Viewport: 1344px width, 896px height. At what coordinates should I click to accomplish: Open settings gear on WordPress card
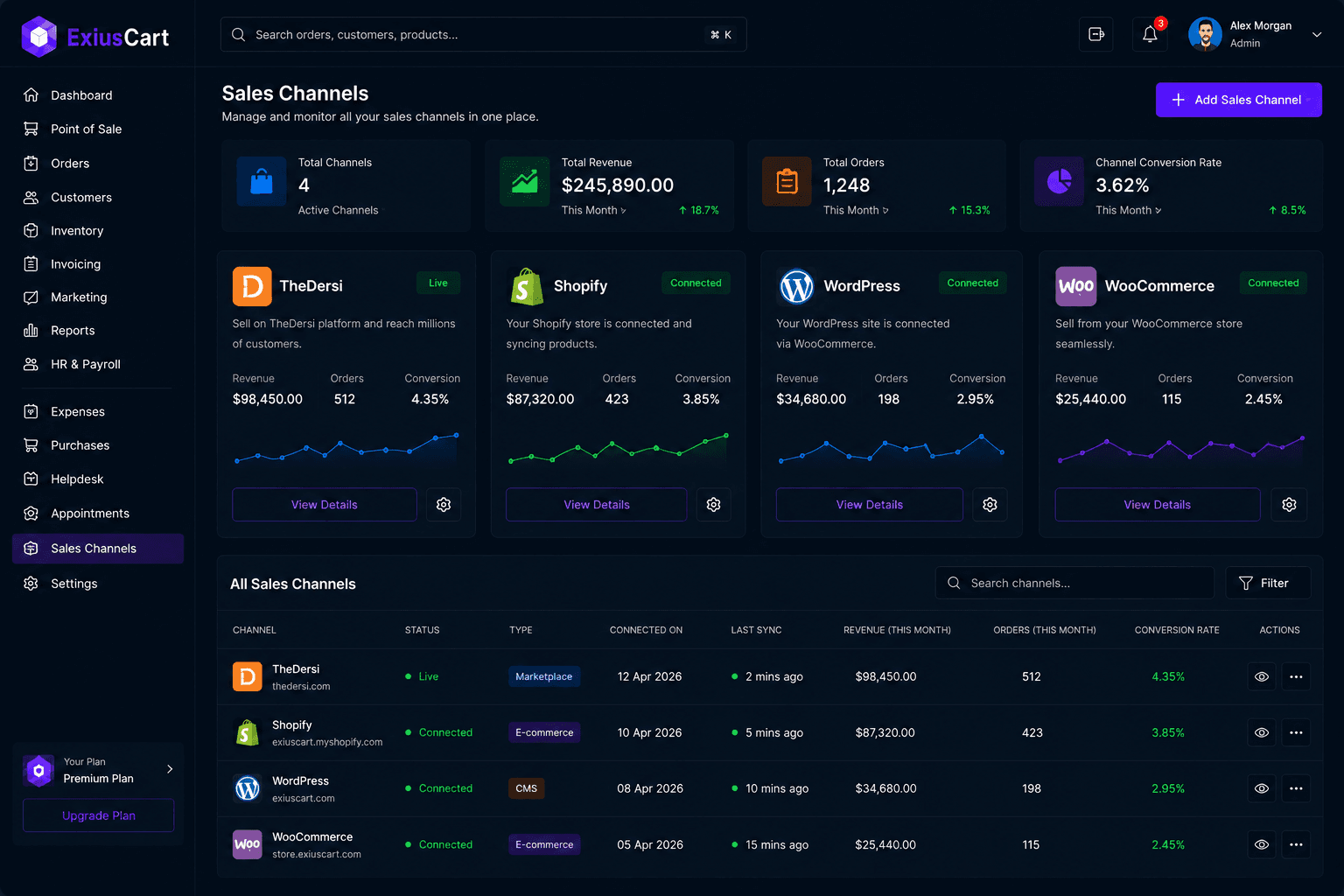pyautogui.click(x=990, y=505)
